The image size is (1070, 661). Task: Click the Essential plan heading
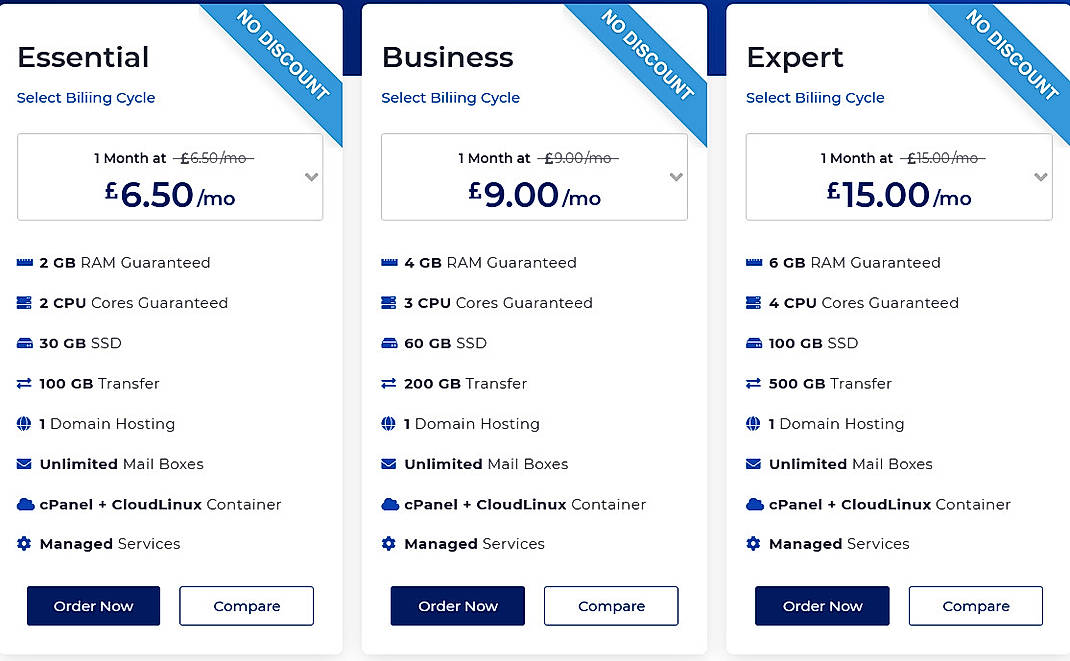tap(83, 58)
